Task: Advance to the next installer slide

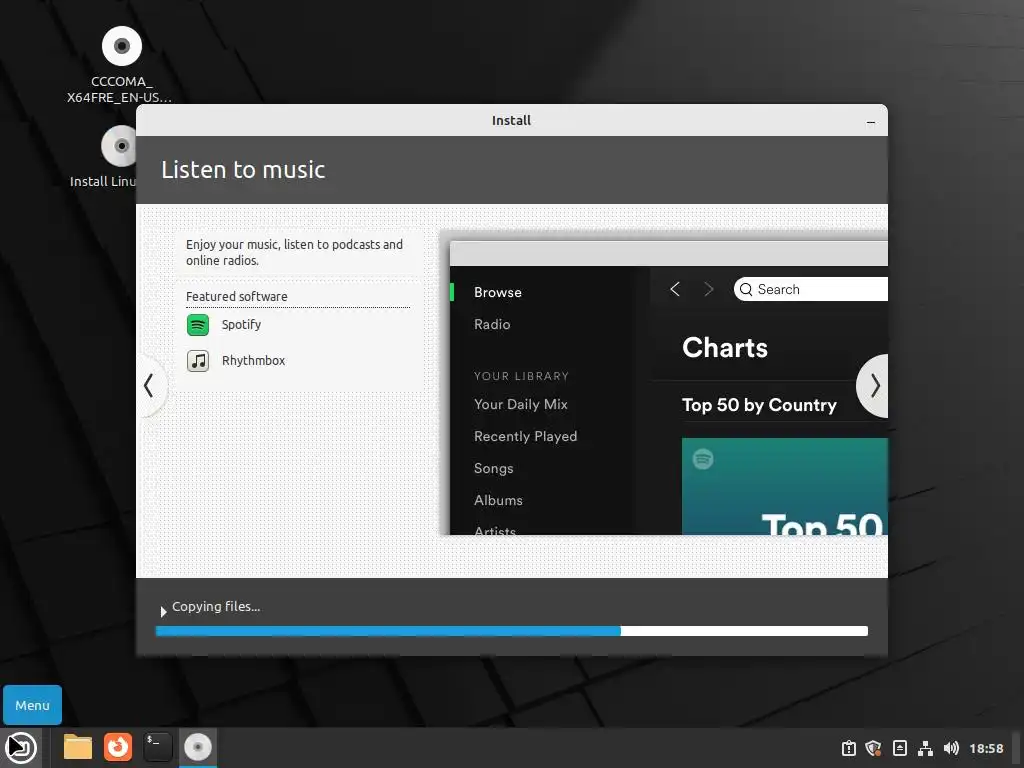Action: pyautogui.click(x=874, y=386)
